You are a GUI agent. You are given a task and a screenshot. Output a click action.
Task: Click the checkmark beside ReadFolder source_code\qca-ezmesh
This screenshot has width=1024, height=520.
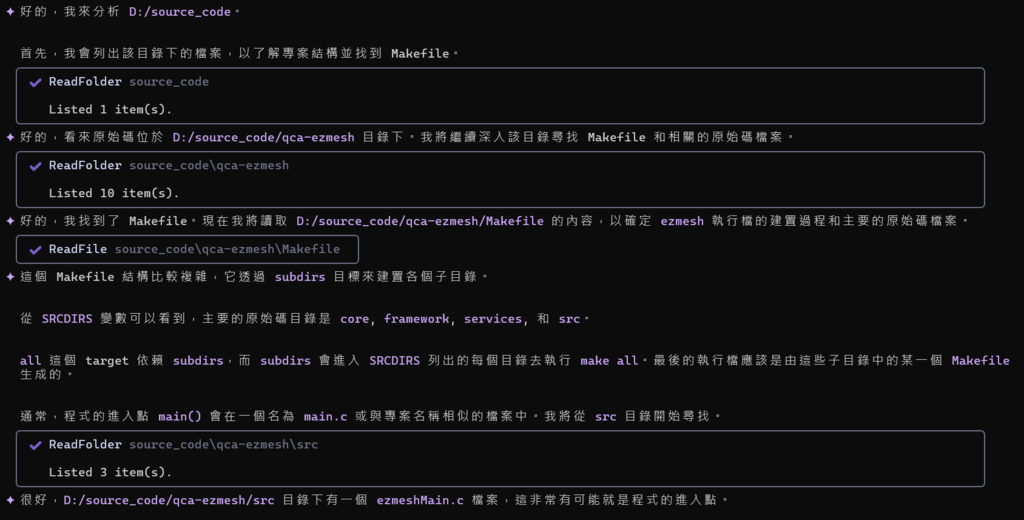point(36,166)
